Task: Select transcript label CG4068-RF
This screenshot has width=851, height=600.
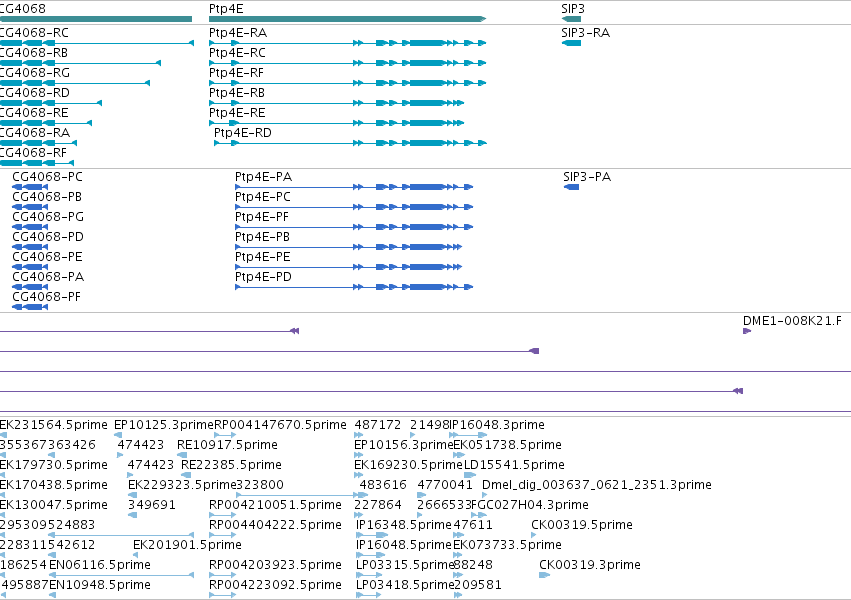Action: point(33,154)
